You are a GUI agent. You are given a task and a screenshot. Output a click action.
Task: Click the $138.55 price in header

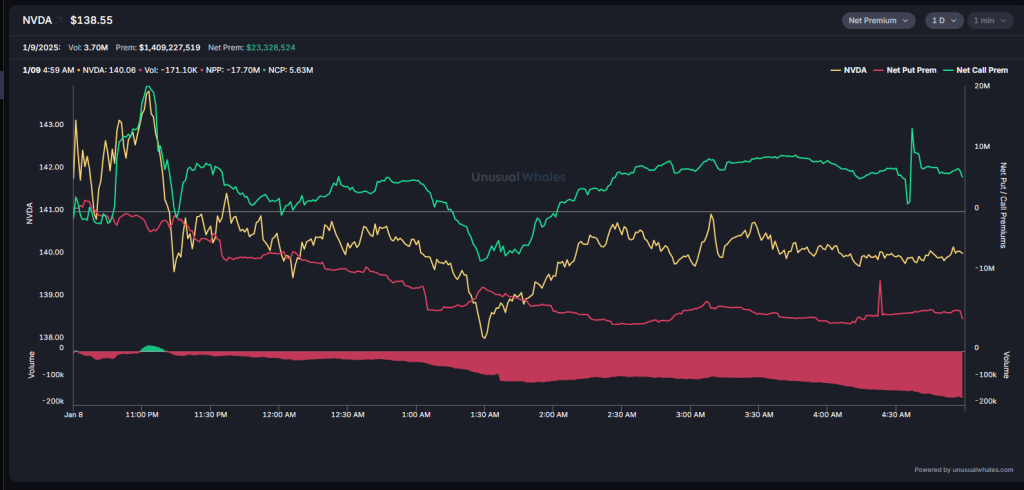pyautogui.click(x=90, y=20)
